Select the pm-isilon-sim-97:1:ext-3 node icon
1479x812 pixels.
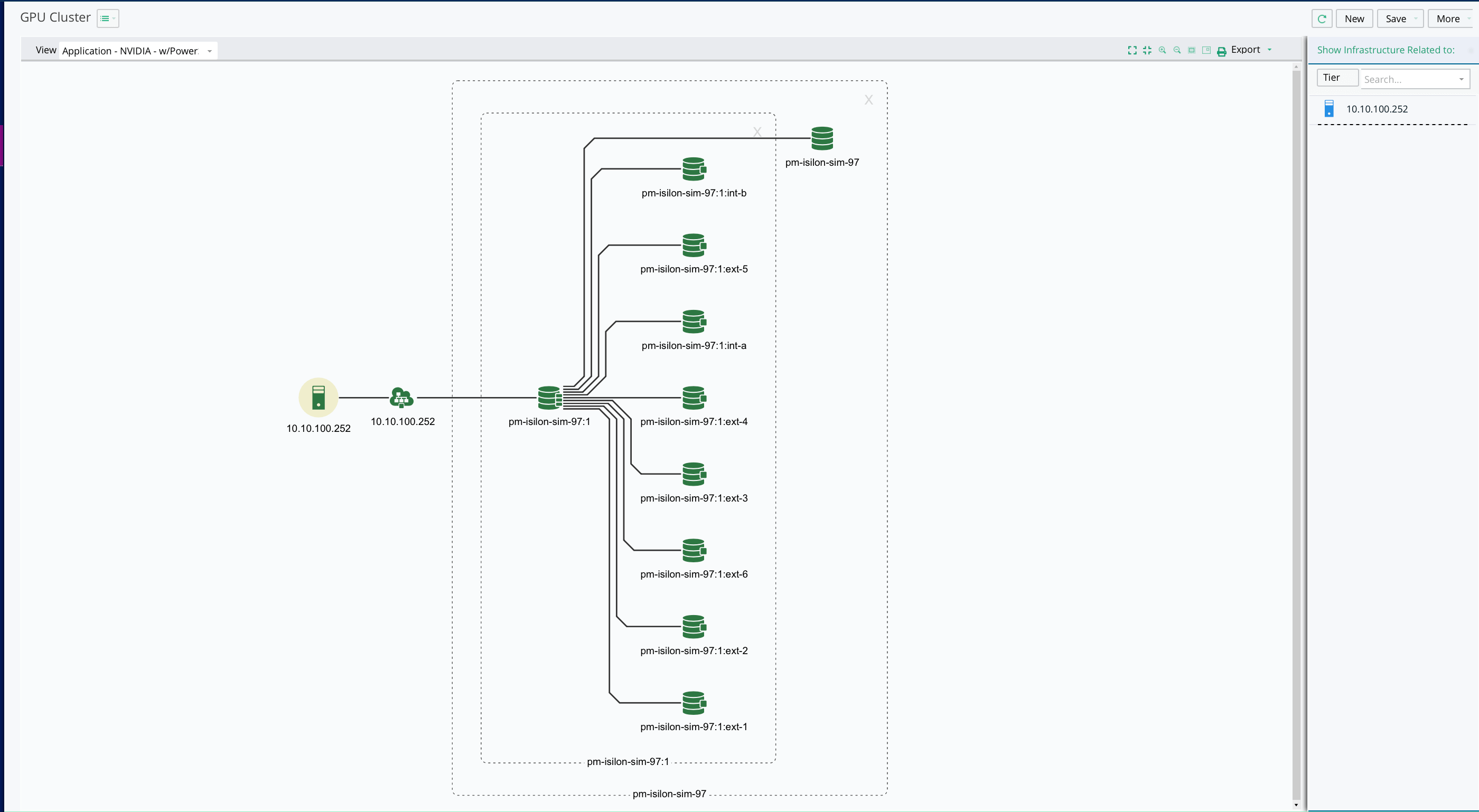pyautogui.click(x=694, y=474)
